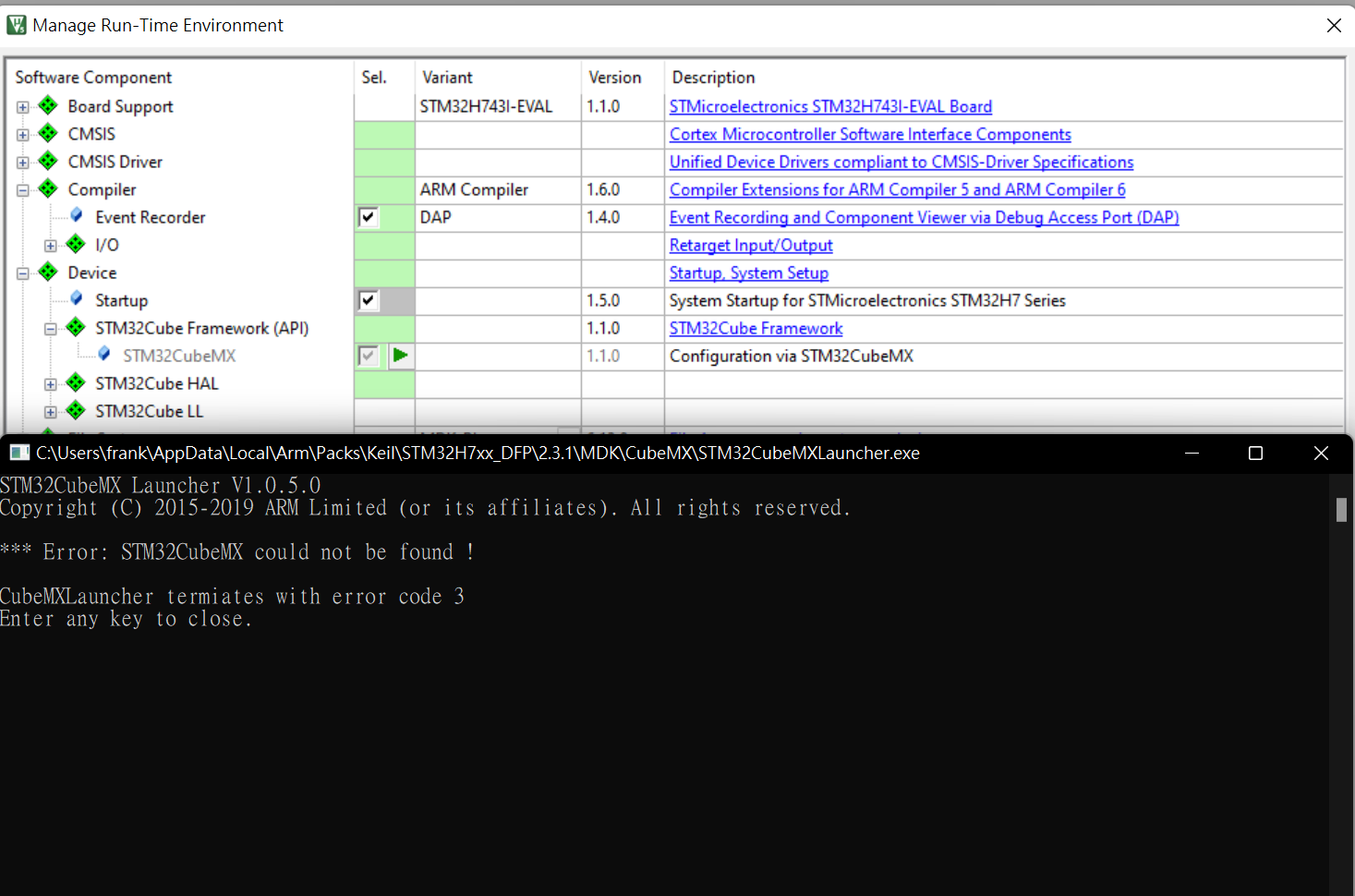1355x896 pixels.
Task: Click the Board Support component diamond icon
Action: [48, 106]
